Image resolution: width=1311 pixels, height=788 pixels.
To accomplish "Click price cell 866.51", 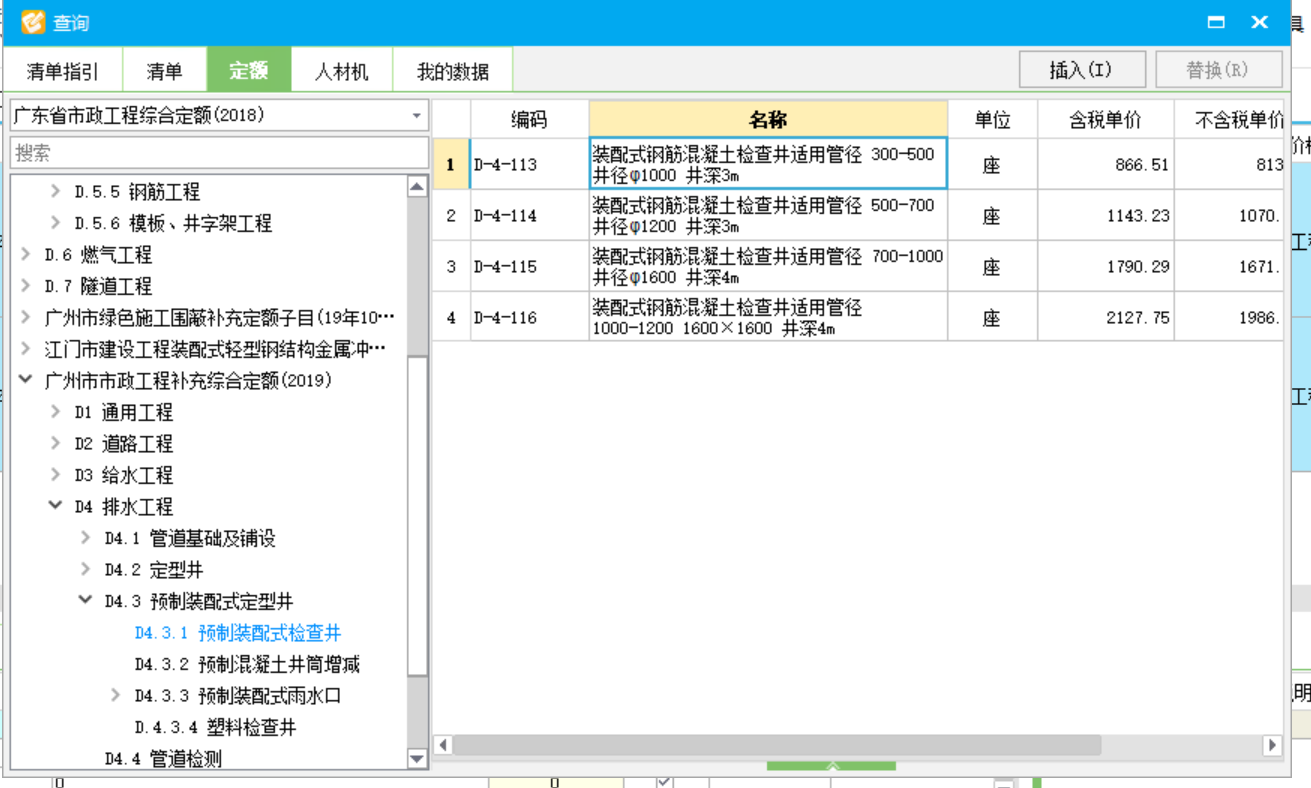I will pyautogui.click(x=1105, y=165).
